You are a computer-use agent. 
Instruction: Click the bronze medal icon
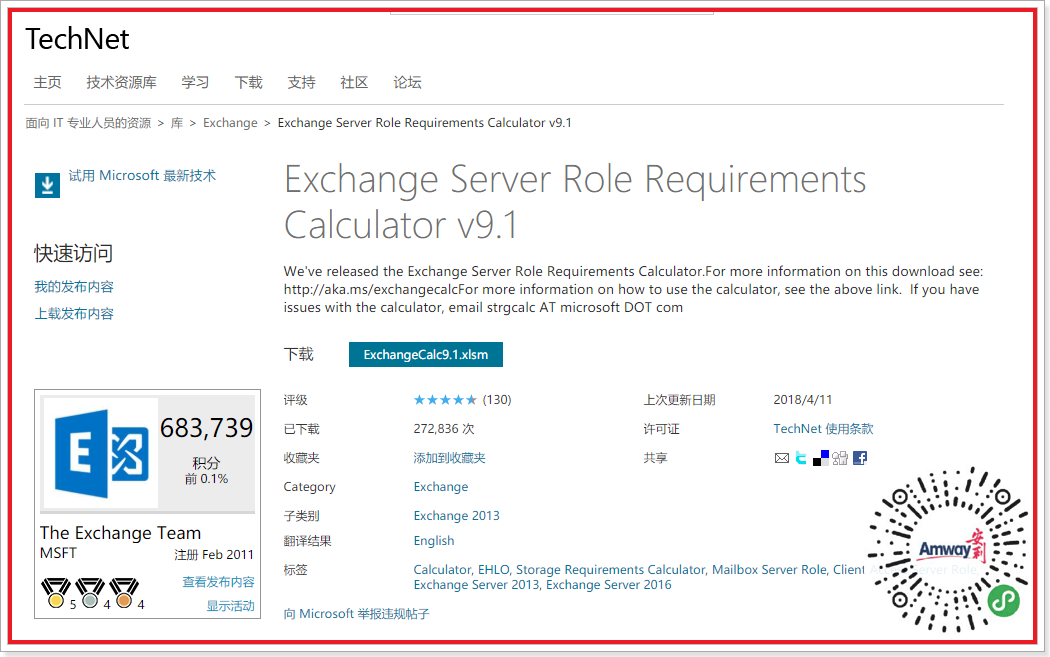[x=124, y=593]
